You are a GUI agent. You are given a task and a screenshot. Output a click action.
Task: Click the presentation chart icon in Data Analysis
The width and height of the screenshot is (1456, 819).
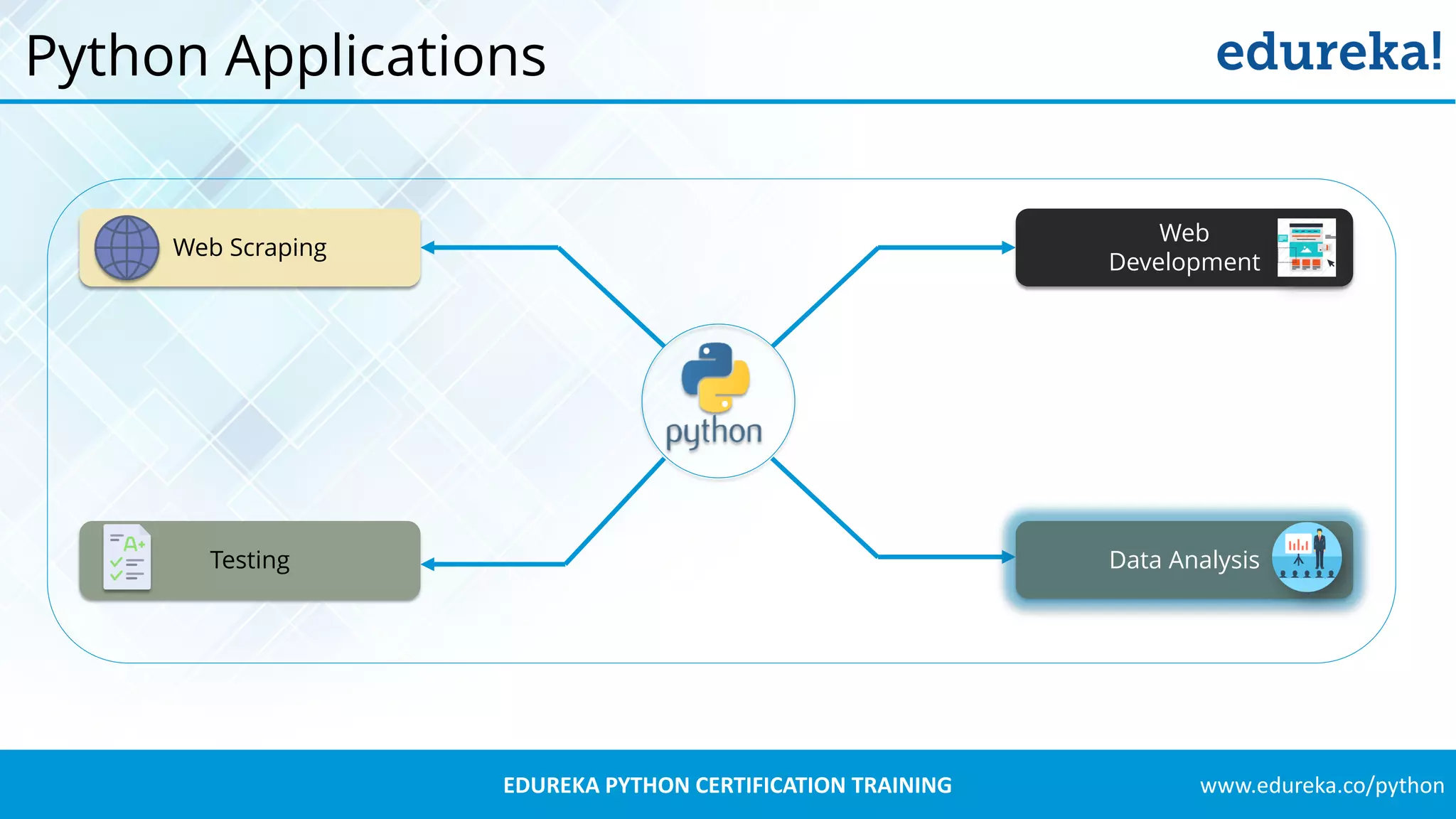tap(1307, 557)
